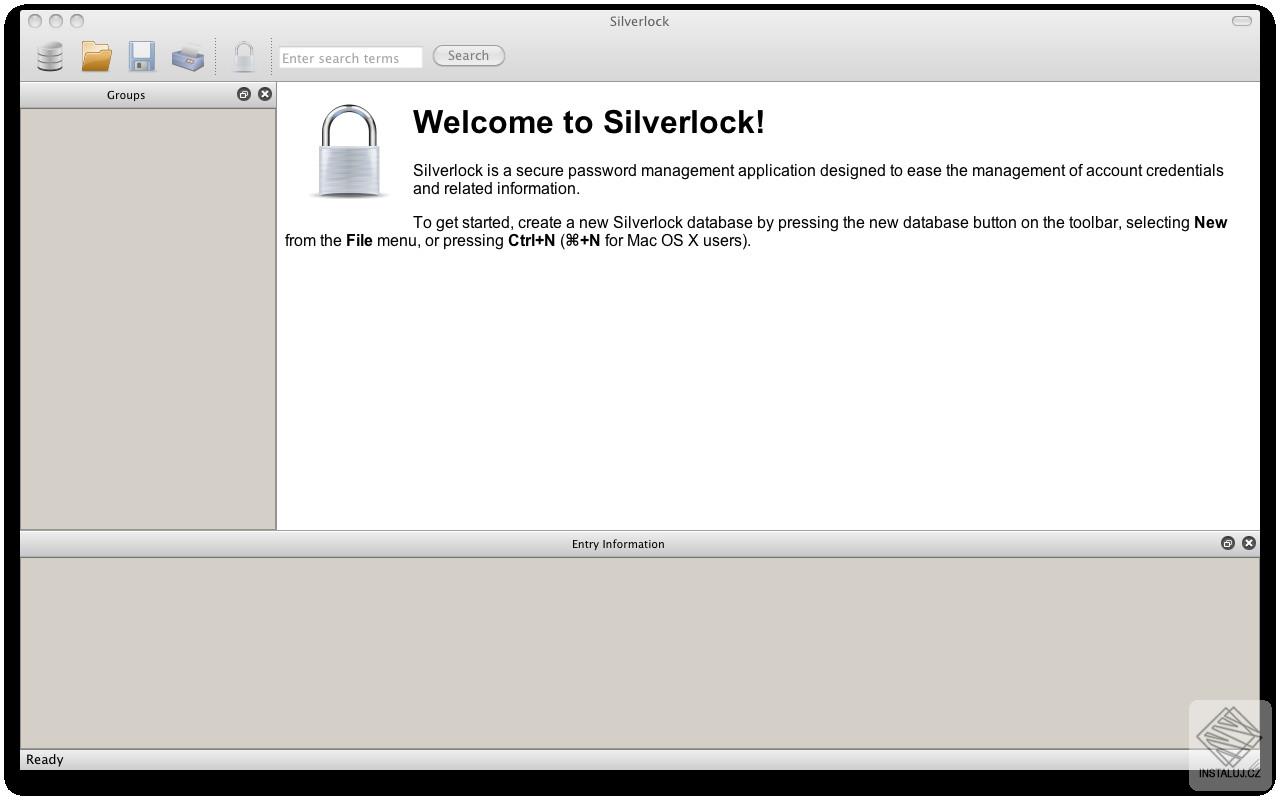1280x800 pixels.
Task: Minimize the Silverlock window
Action: tap(56, 21)
